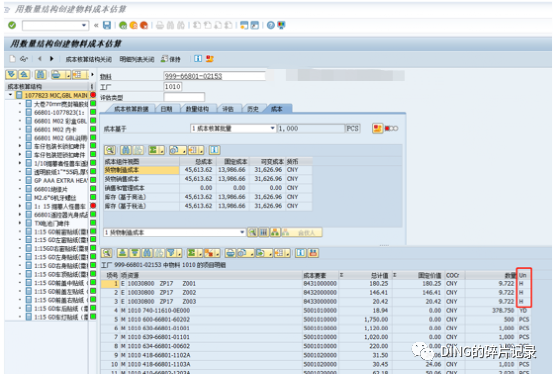Open the layout dropdown in the itemization toolbar
Screen dimensions: 554x377
click(289, 253)
